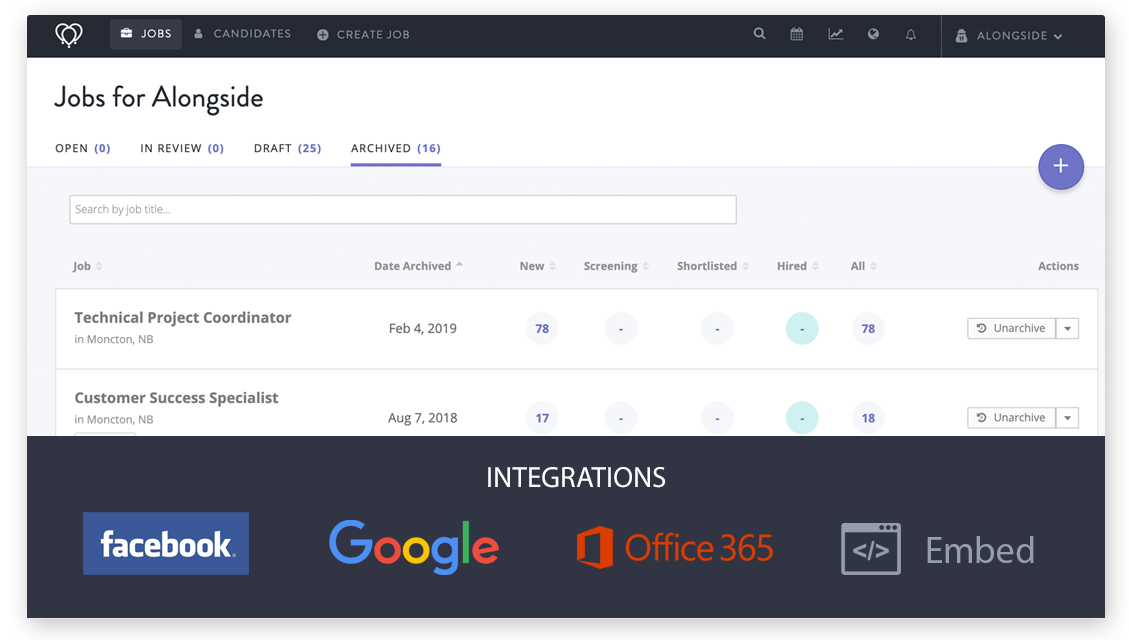Image resolution: width=1129 pixels, height=640 pixels.
Task: Open the search icon in top bar
Action: [759, 33]
